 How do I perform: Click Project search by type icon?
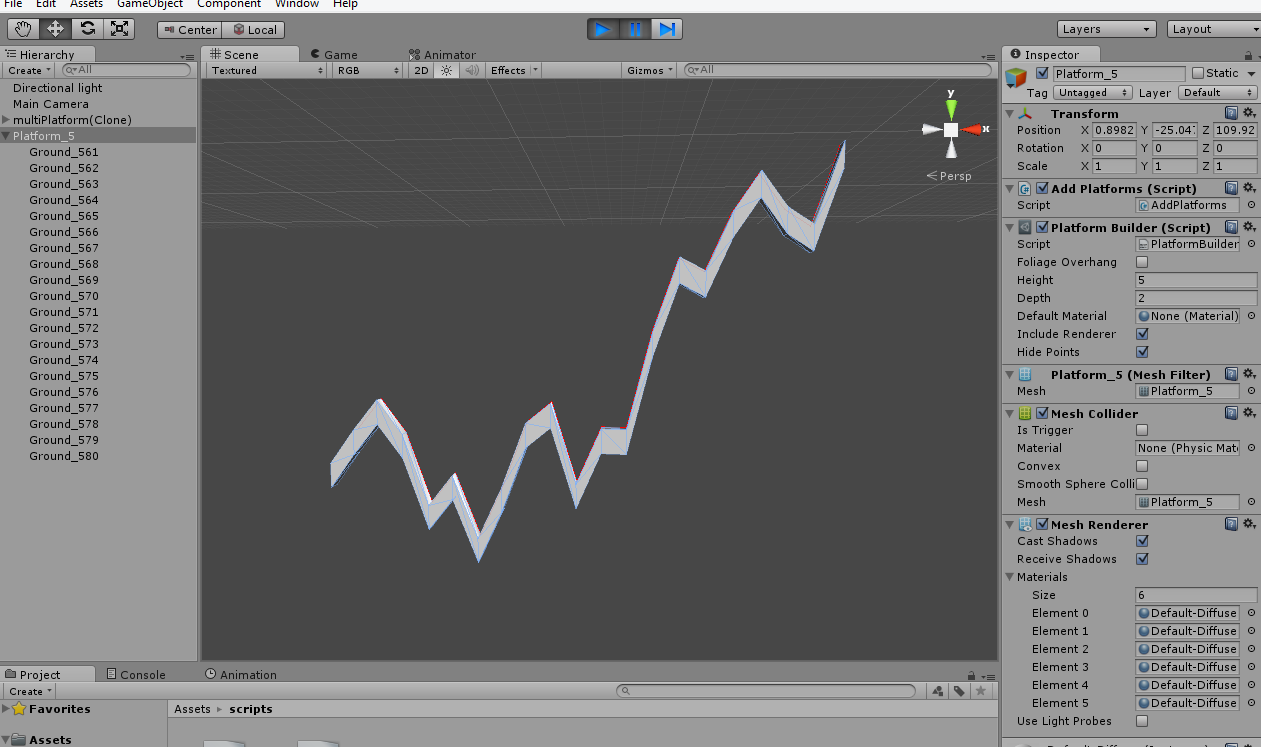tap(937, 691)
